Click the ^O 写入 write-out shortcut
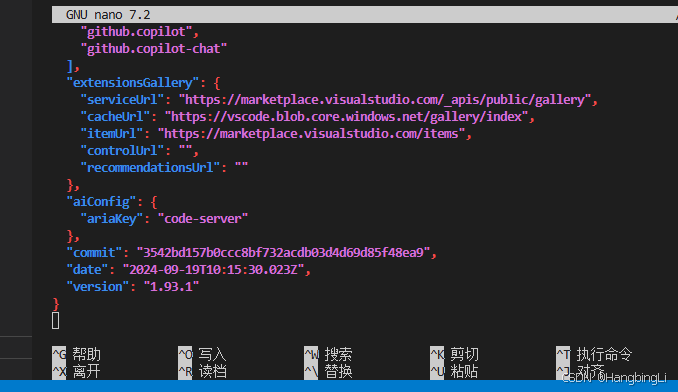The width and height of the screenshot is (678, 392). pyautogui.click(x=202, y=354)
